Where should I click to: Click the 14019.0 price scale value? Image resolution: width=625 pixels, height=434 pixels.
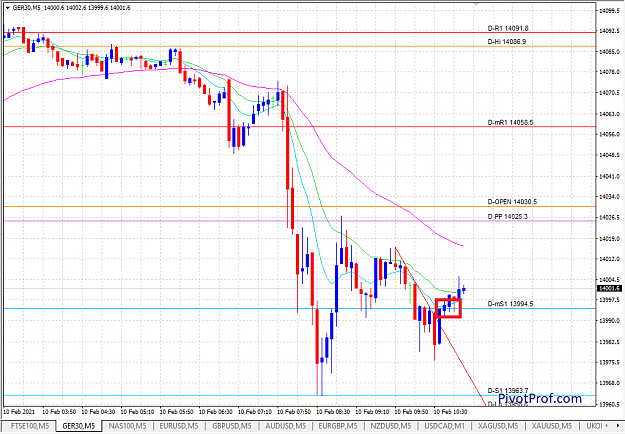(609, 238)
